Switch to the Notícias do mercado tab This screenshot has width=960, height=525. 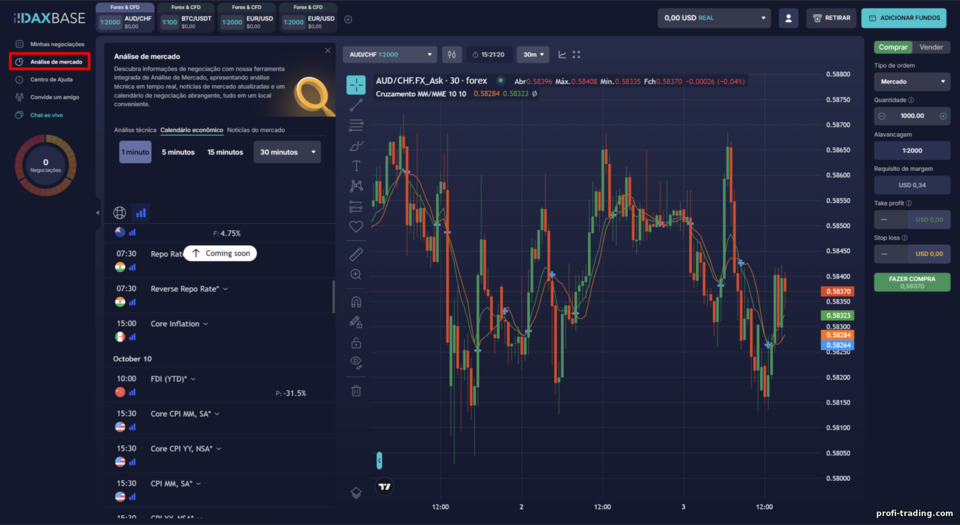click(255, 130)
